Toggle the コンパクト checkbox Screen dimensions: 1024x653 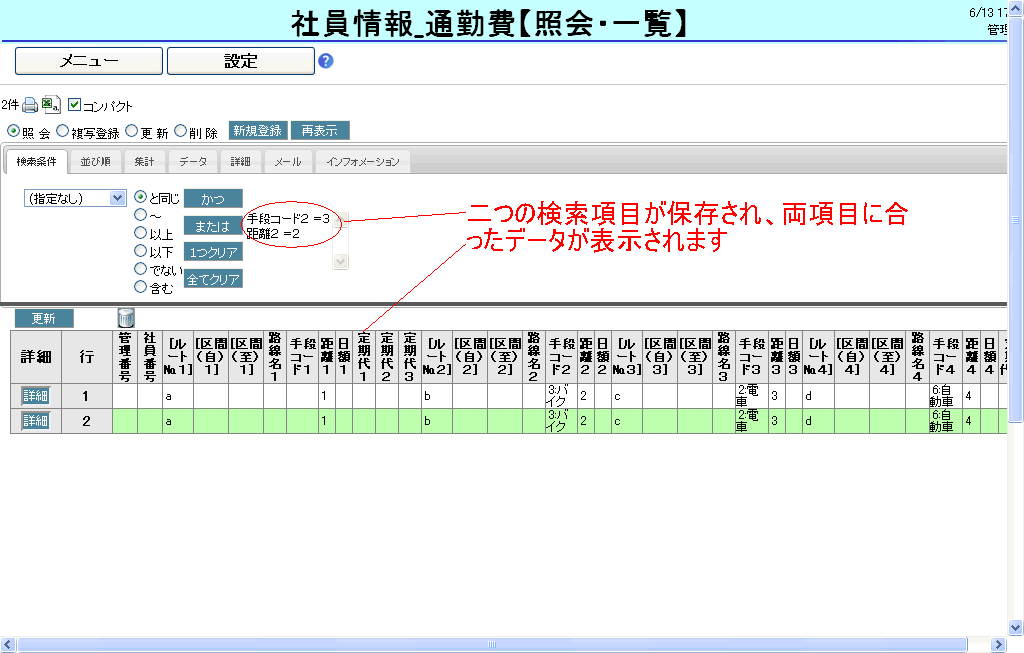click(x=74, y=105)
